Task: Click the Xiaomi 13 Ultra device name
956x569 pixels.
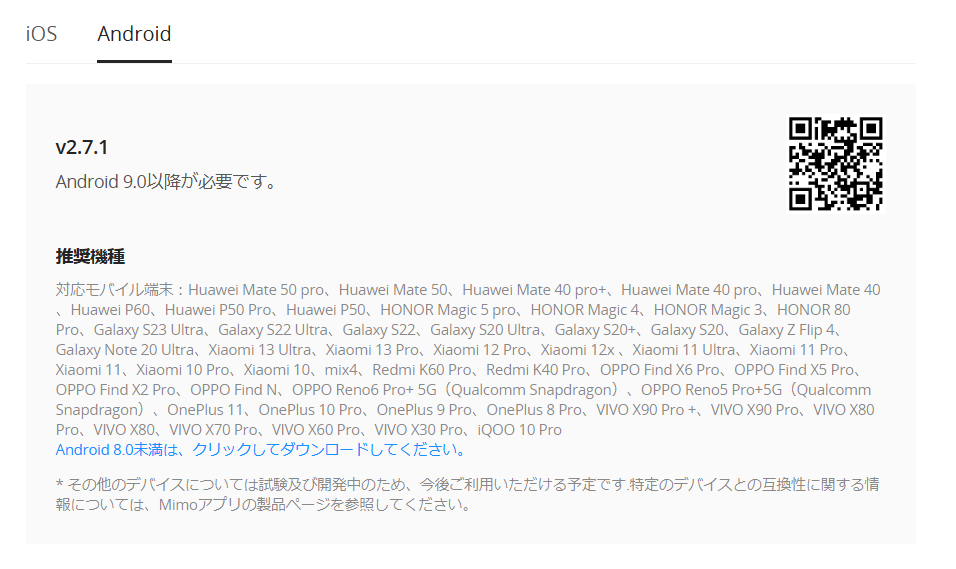Action: click(x=260, y=350)
